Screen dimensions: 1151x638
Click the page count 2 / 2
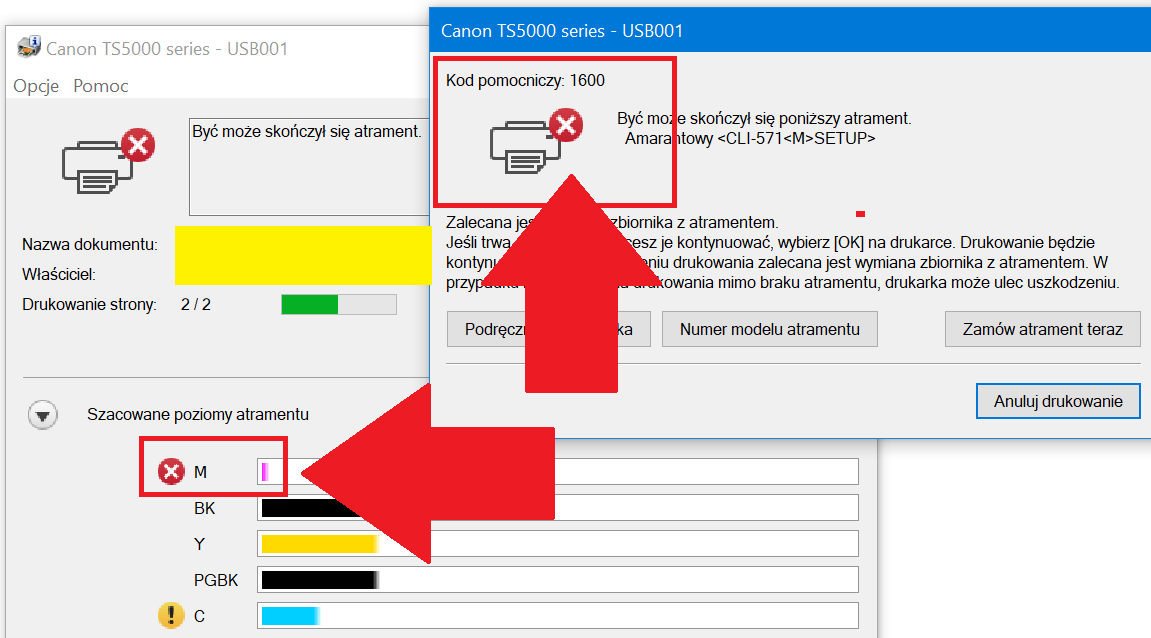tap(196, 305)
